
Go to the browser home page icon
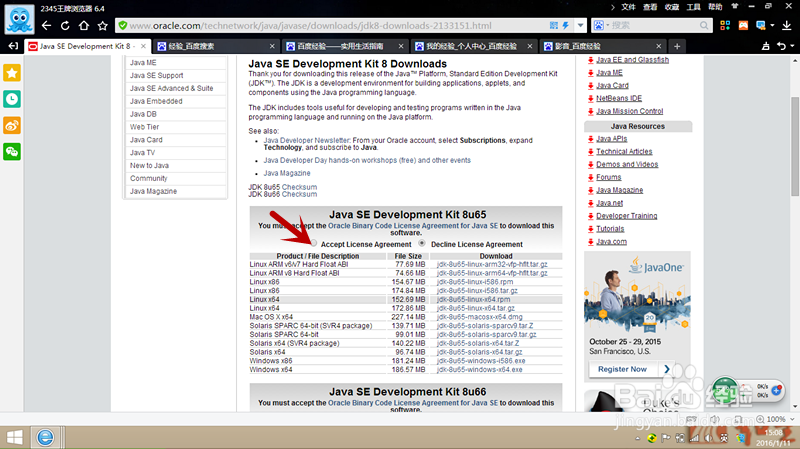pyautogui.click(x=84, y=26)
